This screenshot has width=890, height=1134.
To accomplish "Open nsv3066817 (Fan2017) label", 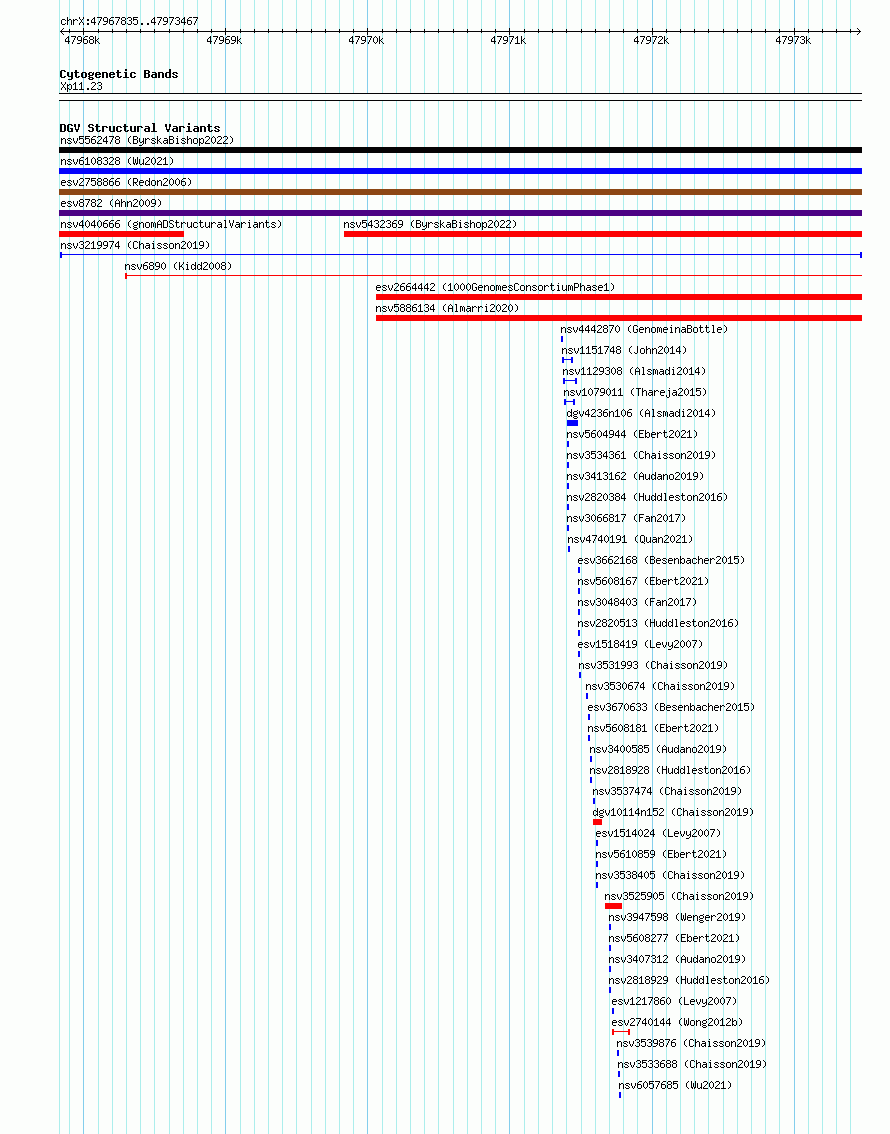I will click(x=626, y=518).
